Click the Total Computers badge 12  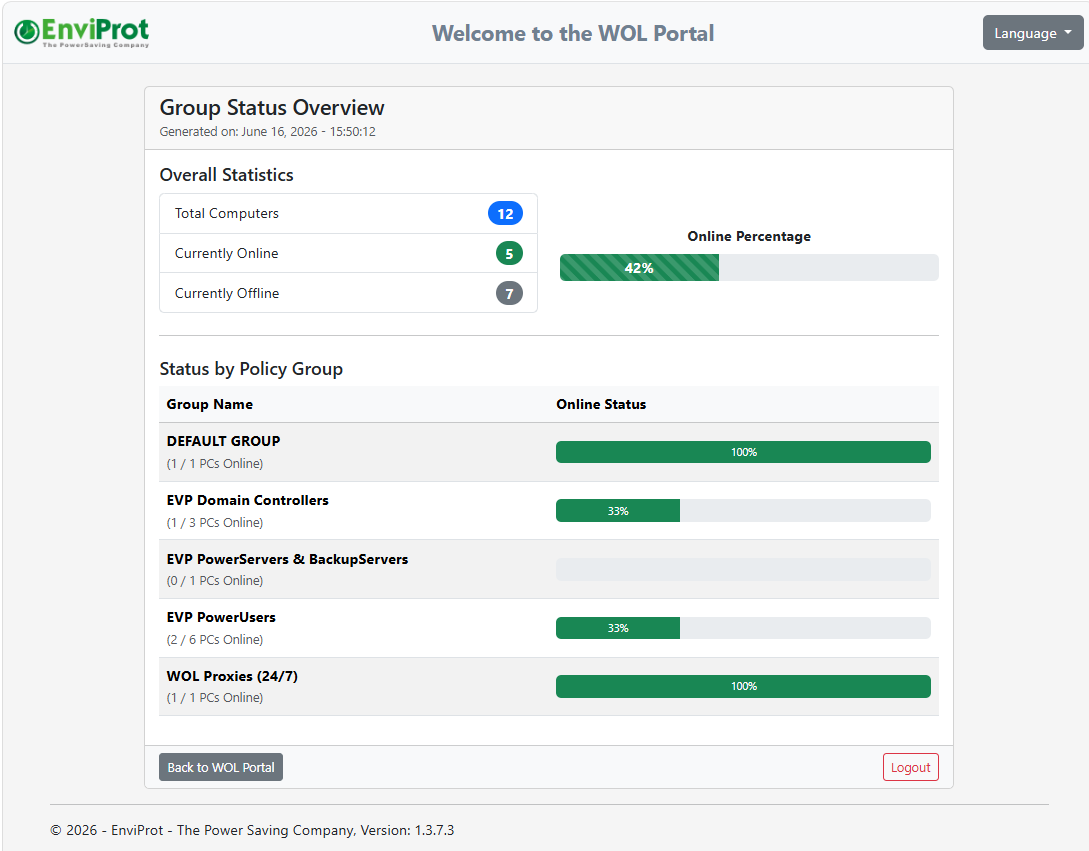(x=505, y=213)
